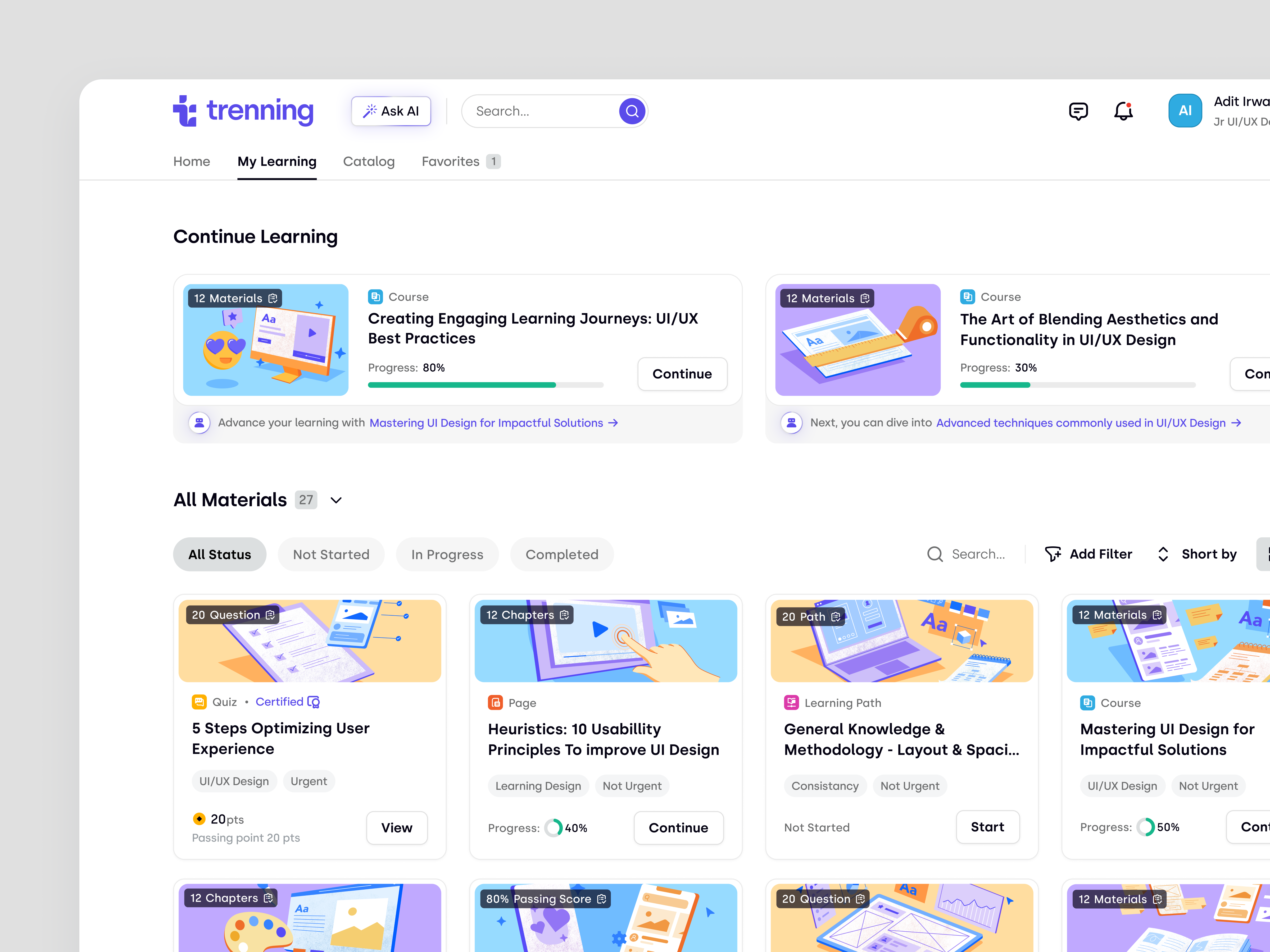Click the Not Urgent tag on Heuristics card
Screen dimensions: 1270x952
coord(632,786)
